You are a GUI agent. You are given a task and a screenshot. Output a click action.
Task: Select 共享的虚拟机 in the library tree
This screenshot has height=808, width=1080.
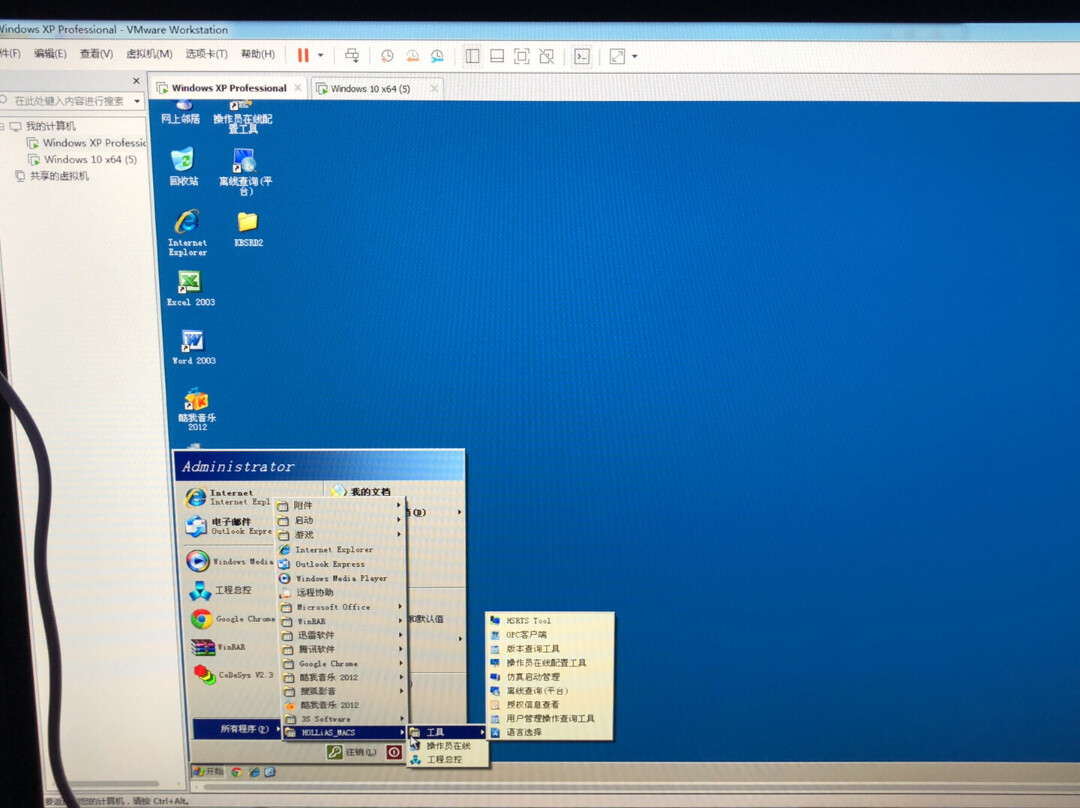[52, 176]
